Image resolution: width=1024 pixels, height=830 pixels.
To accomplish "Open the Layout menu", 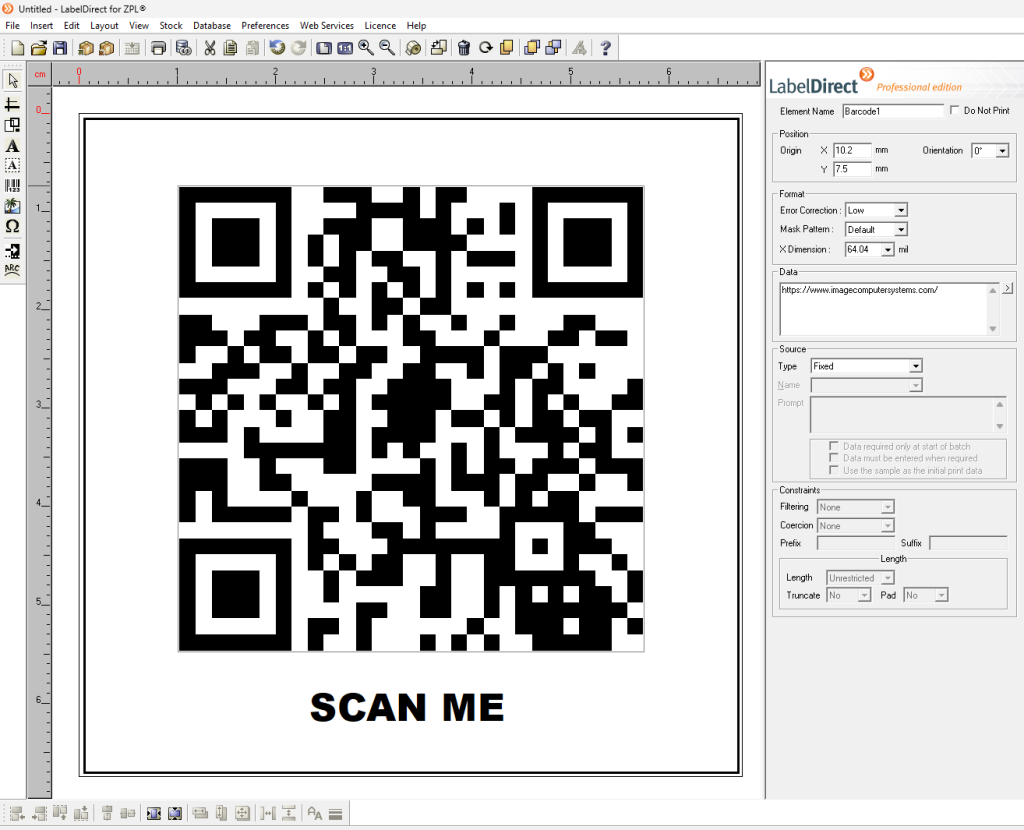I will pos(104,25).
